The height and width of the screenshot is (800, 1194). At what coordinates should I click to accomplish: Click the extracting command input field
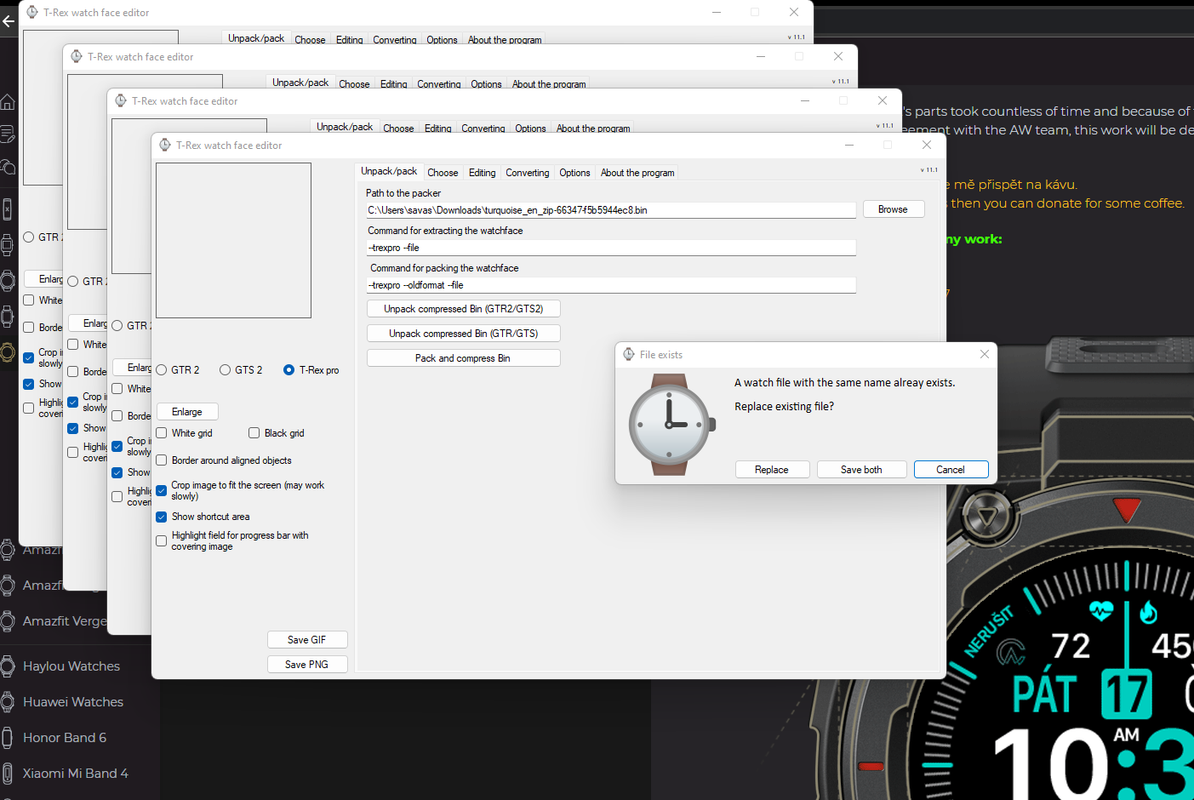click(x=611, y=247)
